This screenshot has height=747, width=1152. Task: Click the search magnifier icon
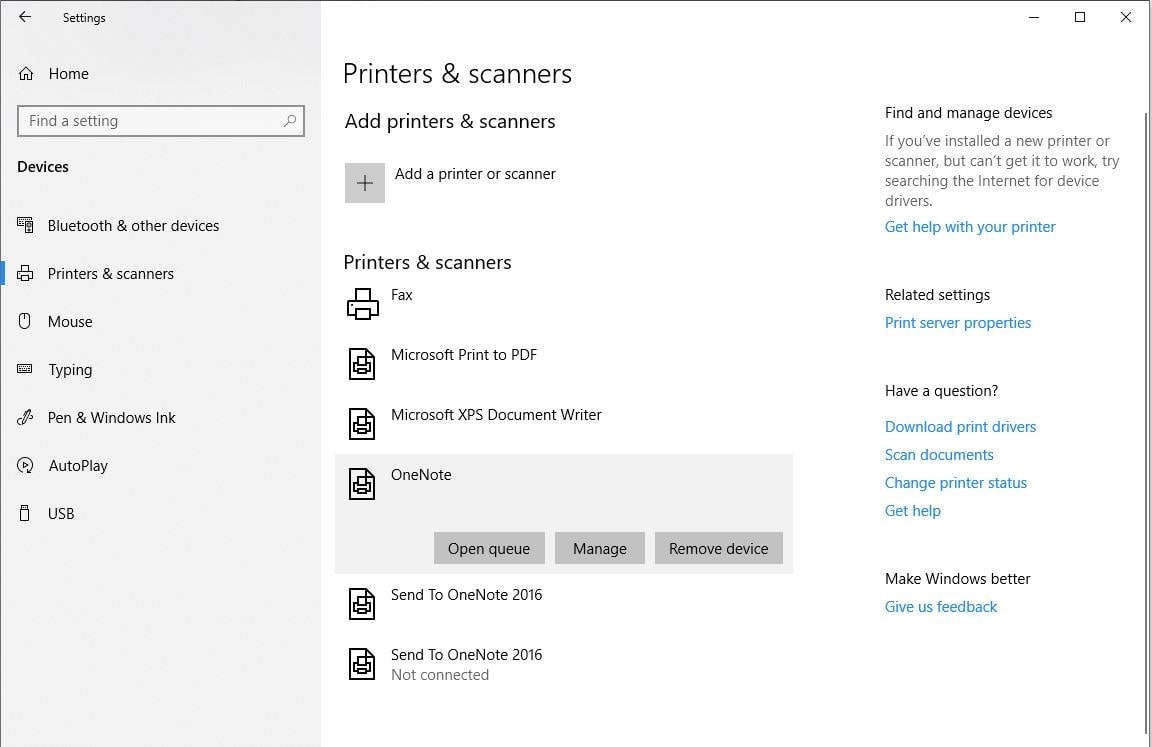pyautogui.click(x=289, y=120)
